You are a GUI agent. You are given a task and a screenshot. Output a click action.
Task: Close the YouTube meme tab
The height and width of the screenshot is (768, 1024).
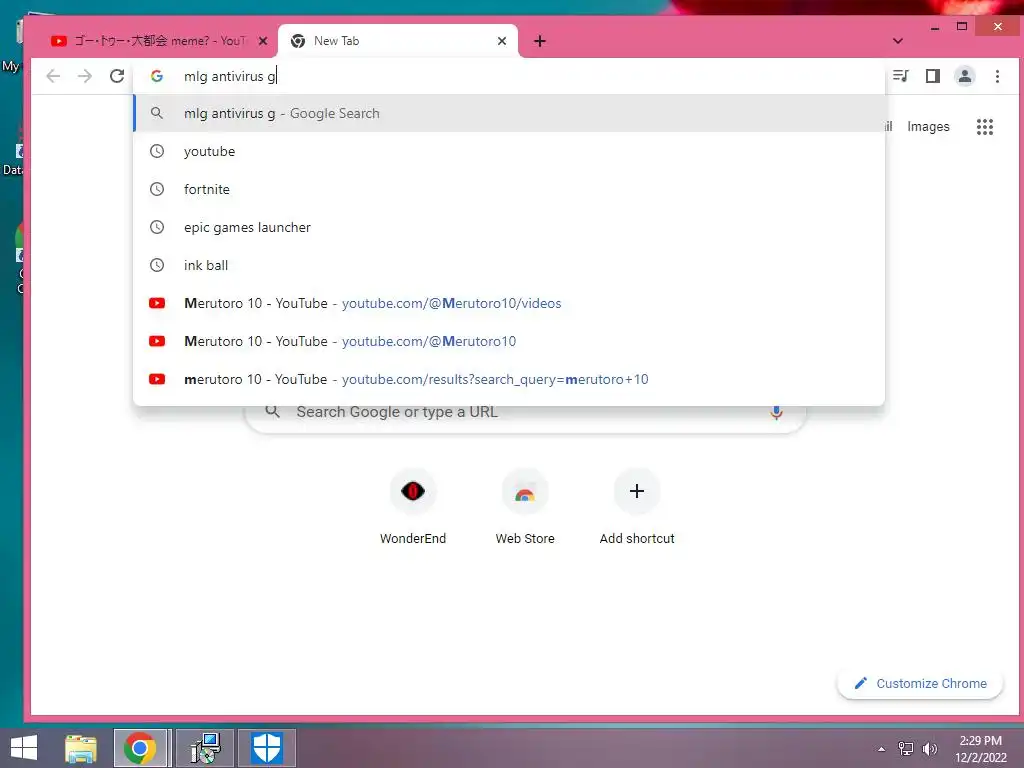click(263, 41)
